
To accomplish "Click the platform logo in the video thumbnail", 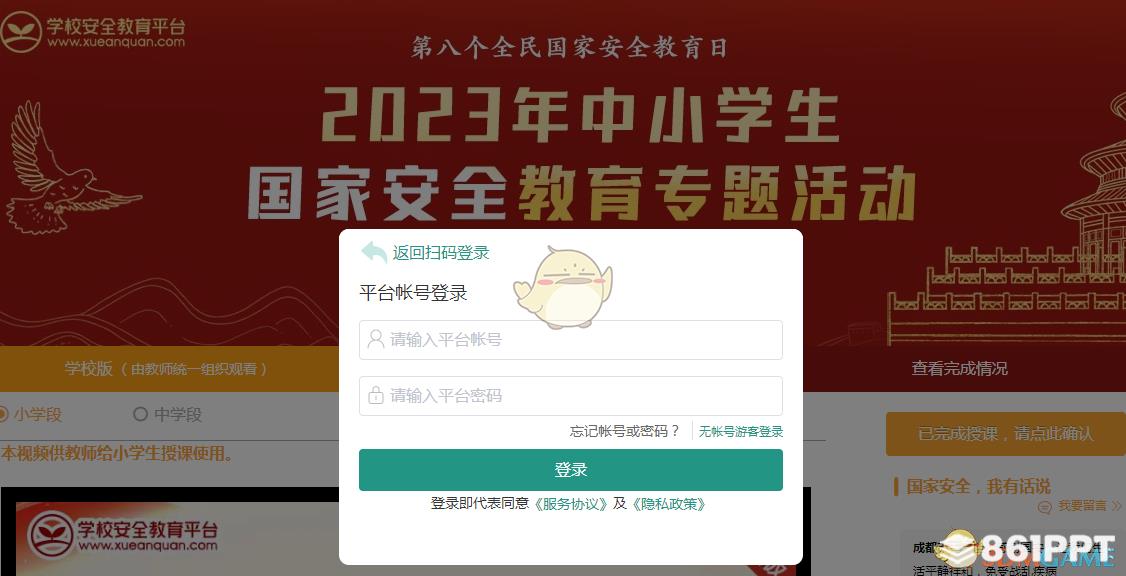I will 122,536.
